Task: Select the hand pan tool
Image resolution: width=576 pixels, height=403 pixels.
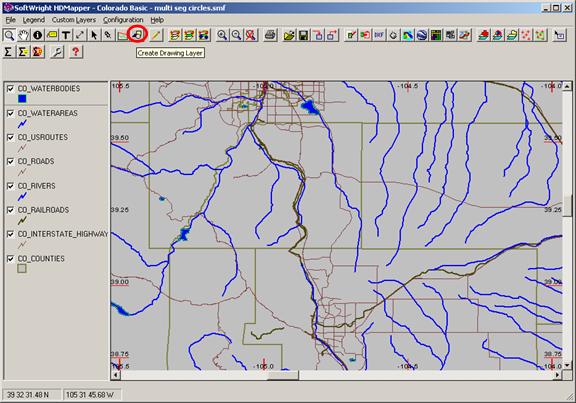Action: 24,35
